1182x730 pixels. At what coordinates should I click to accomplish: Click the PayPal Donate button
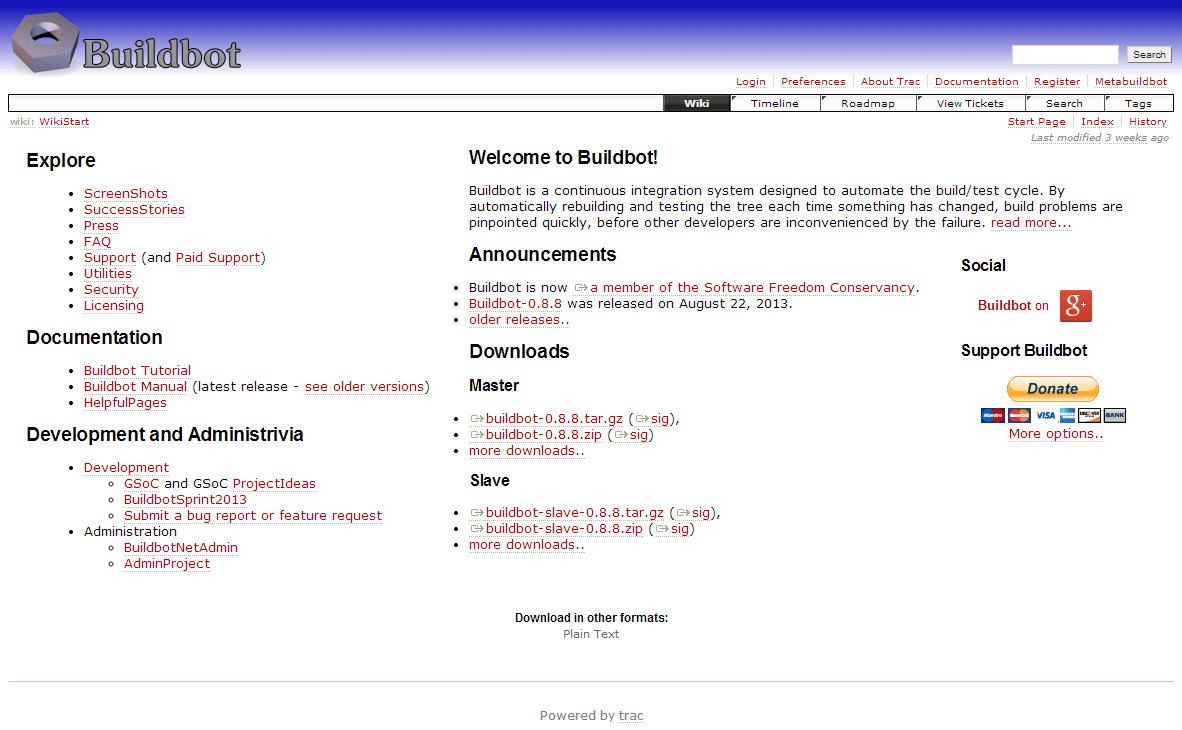(1053, 388)
